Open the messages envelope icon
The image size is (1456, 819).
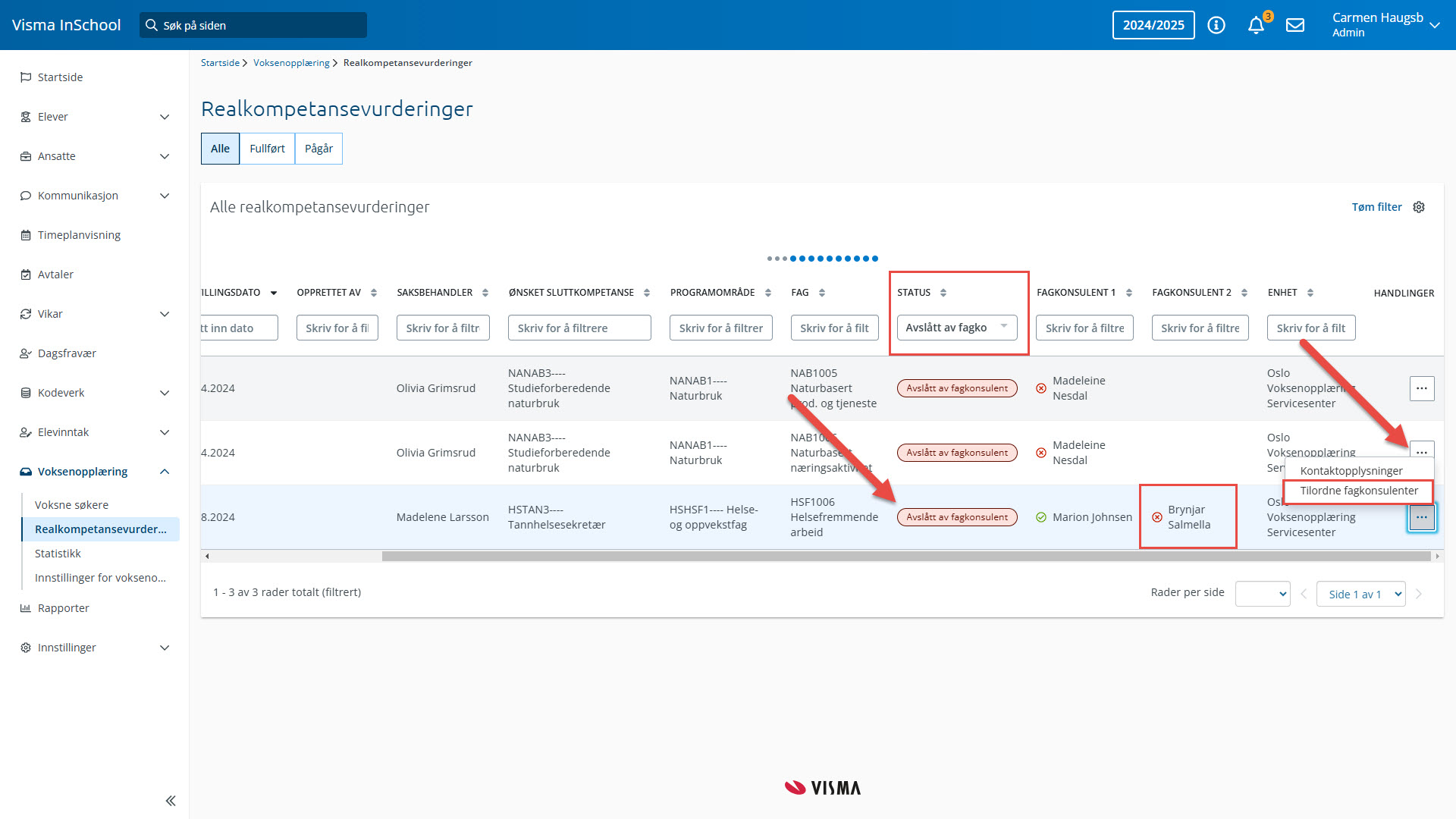[1295, 25]
